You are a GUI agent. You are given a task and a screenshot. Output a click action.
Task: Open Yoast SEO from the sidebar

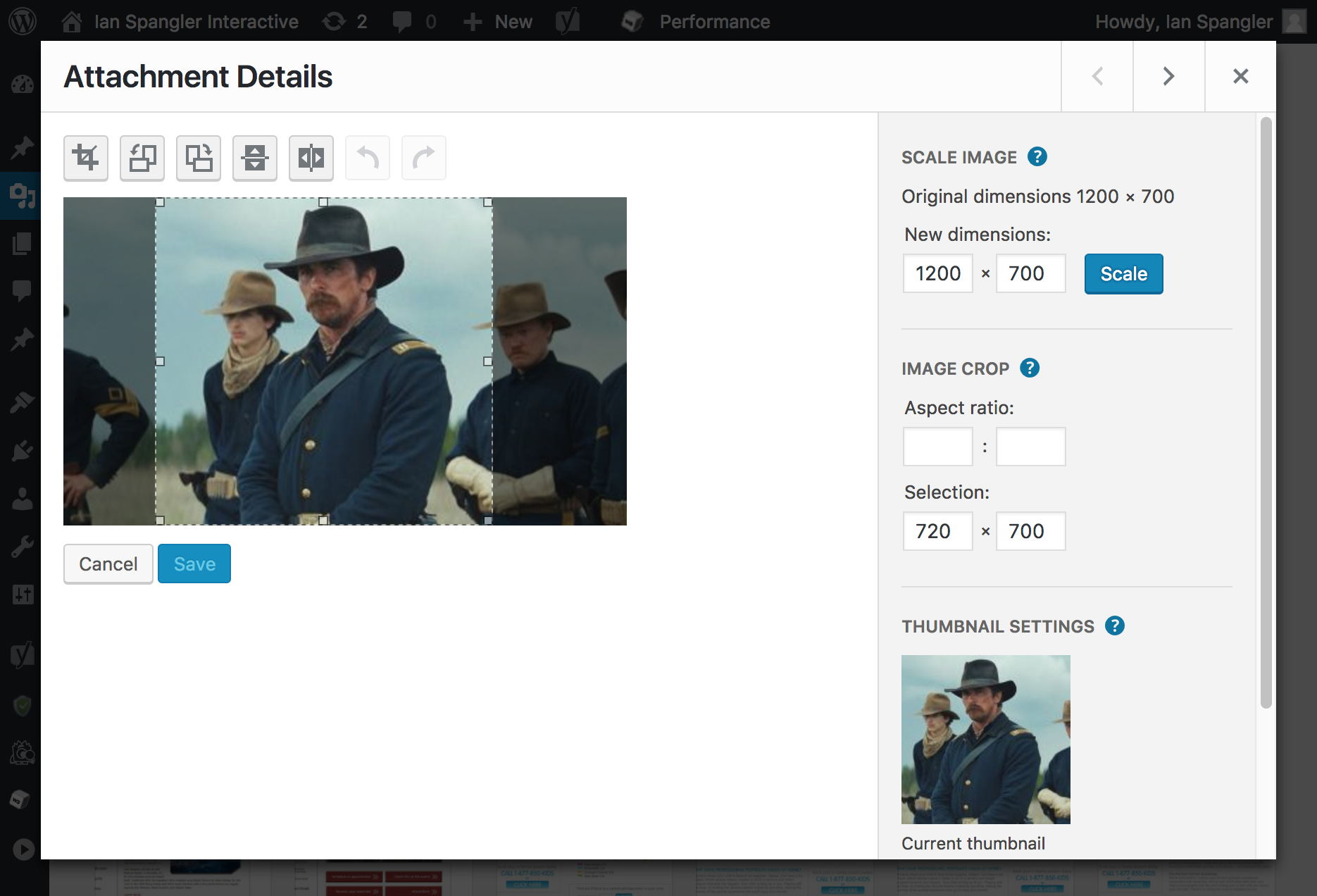(x=21, y=653)
